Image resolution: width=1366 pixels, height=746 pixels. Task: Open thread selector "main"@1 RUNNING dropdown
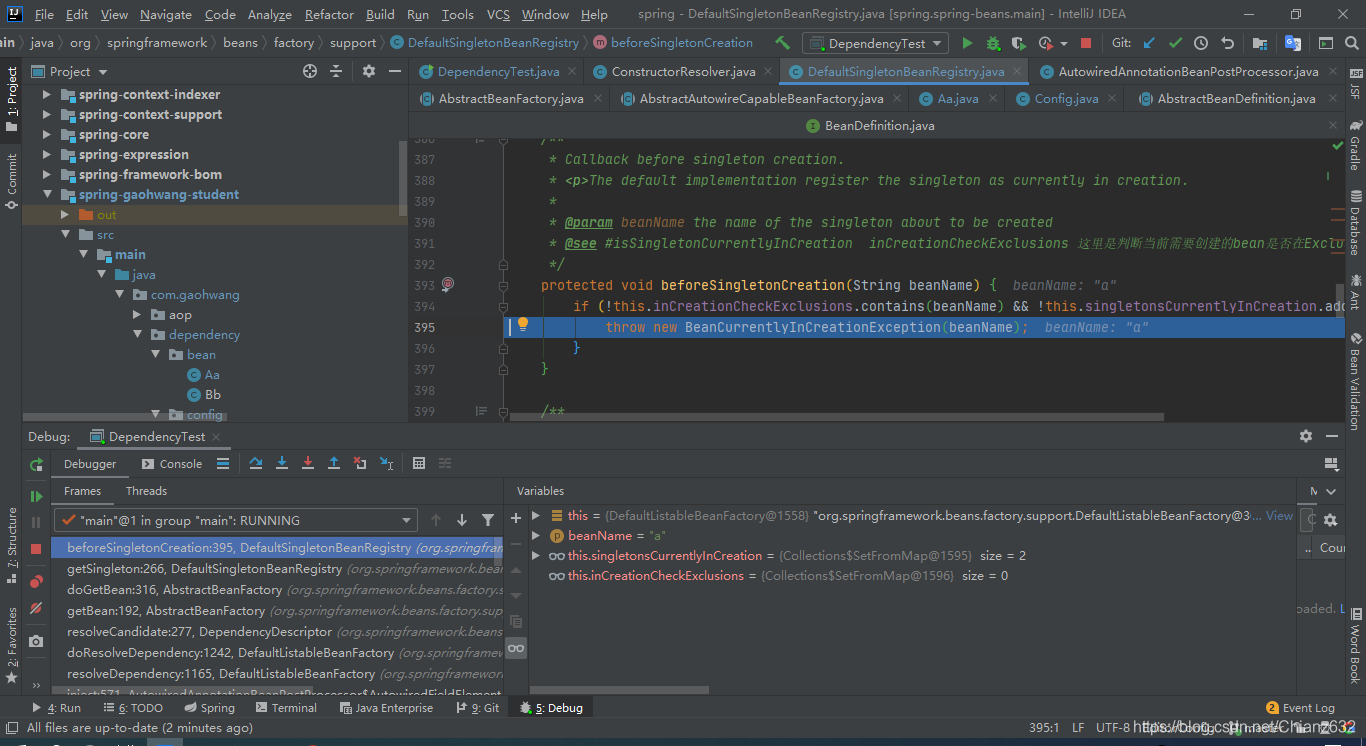[x=236, y=520]
